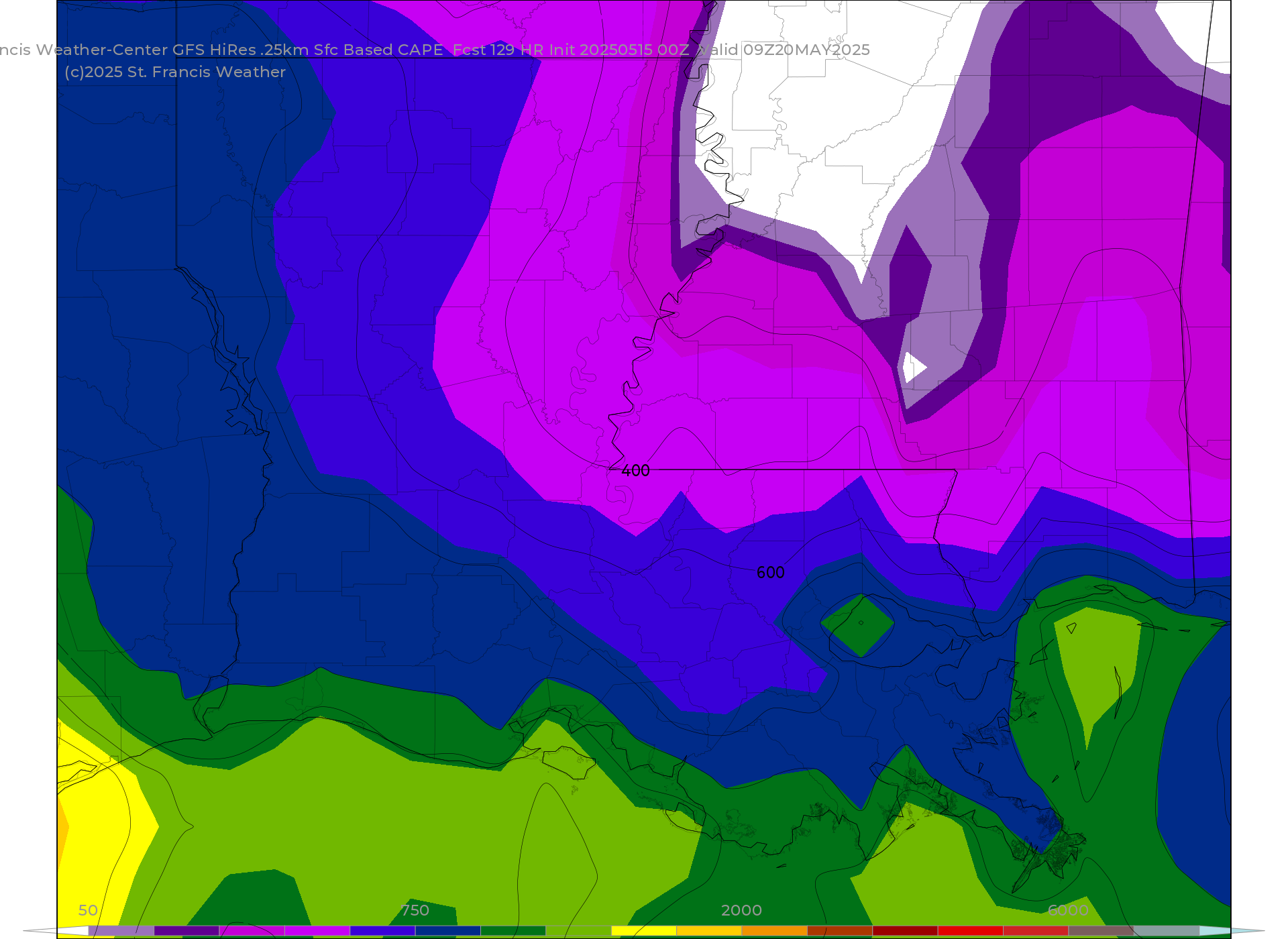Select the lavender swatch in the color bar

point(121,931)
